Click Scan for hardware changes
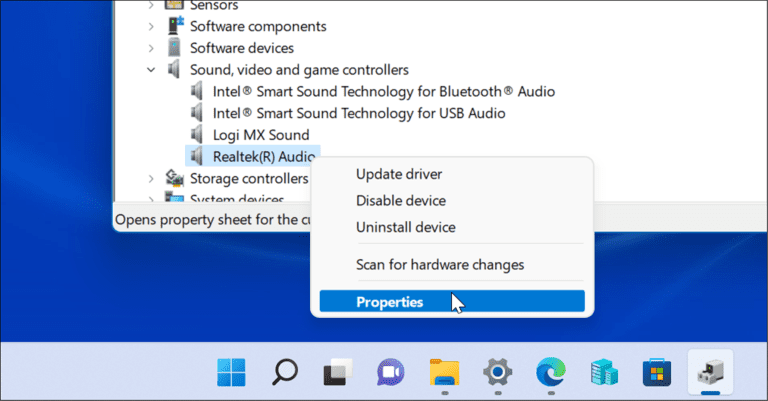Image resolution: width=768 pixels, height=401 pixels. [x=440, y=265]
